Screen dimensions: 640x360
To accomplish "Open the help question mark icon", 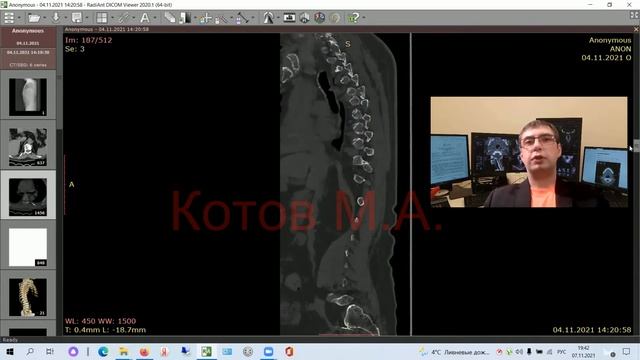I will coord(353,18).
